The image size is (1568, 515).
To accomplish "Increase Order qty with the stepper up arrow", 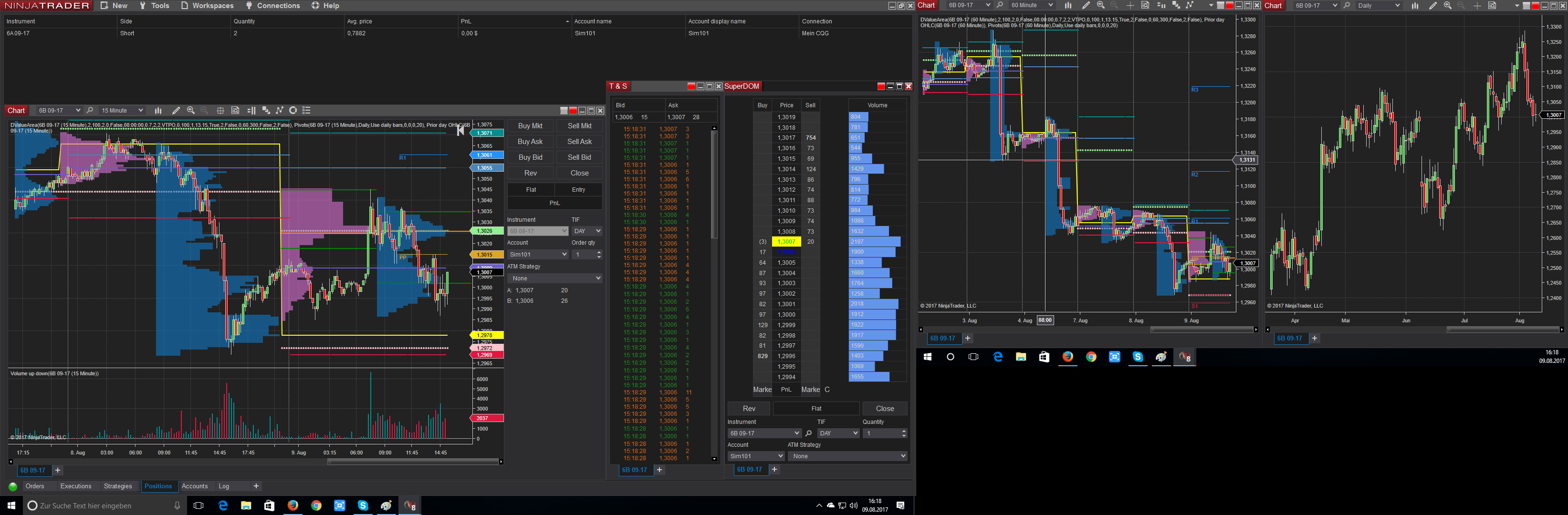I will [x=599, y=252].
